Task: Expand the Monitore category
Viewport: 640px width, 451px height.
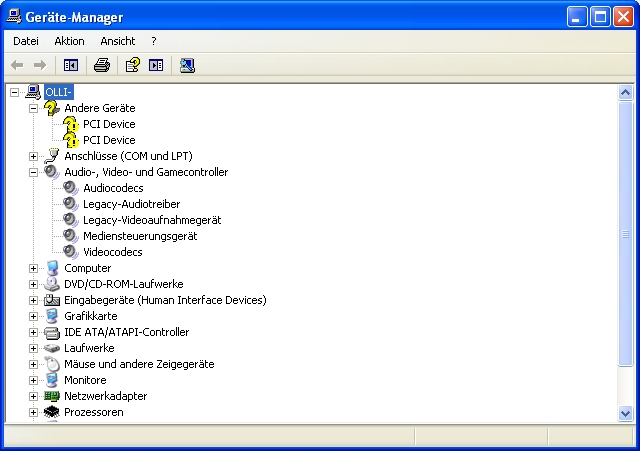Action: tap(33, 380)
